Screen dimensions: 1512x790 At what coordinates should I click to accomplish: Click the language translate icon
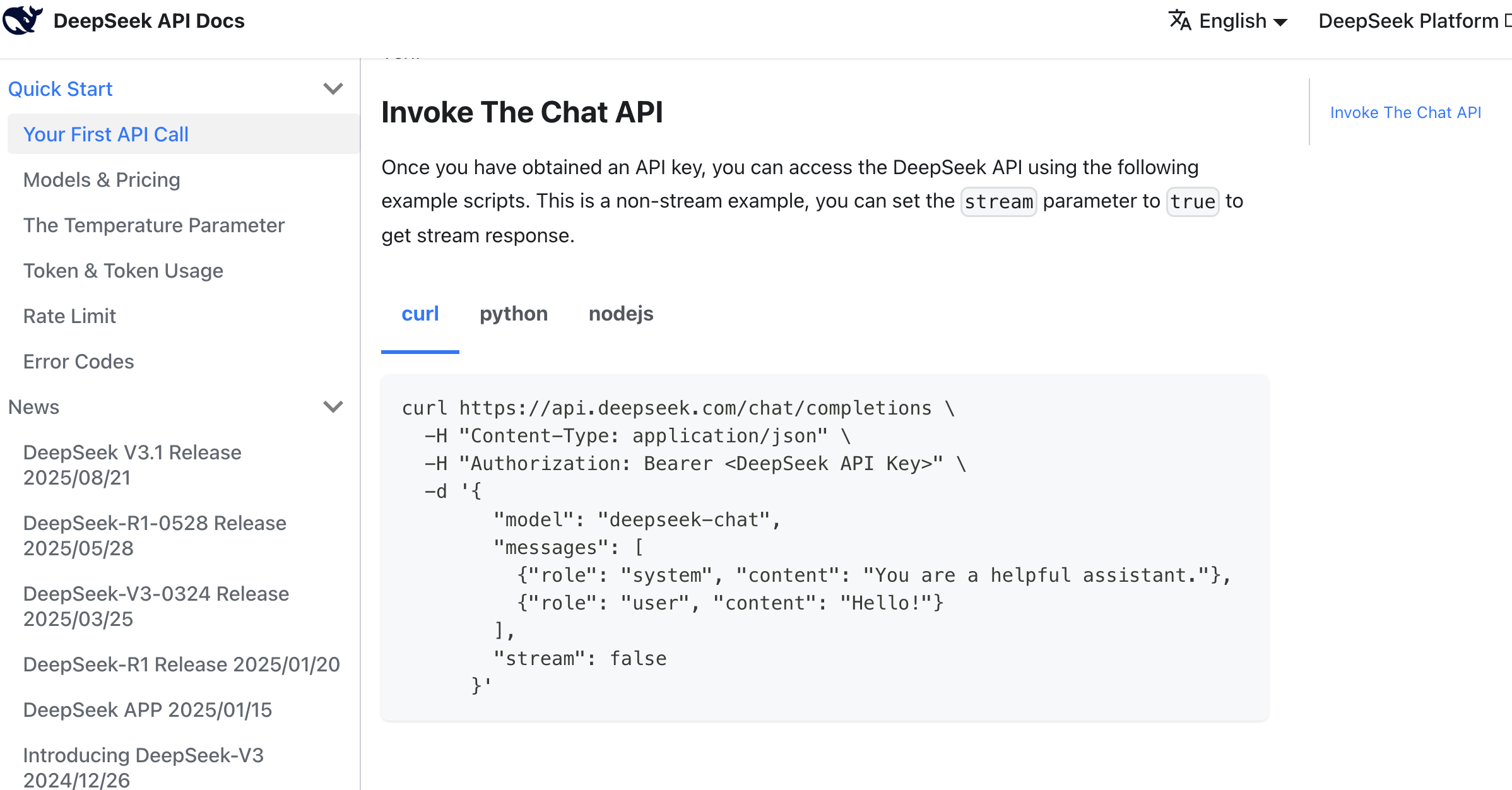click(1179, 21)
